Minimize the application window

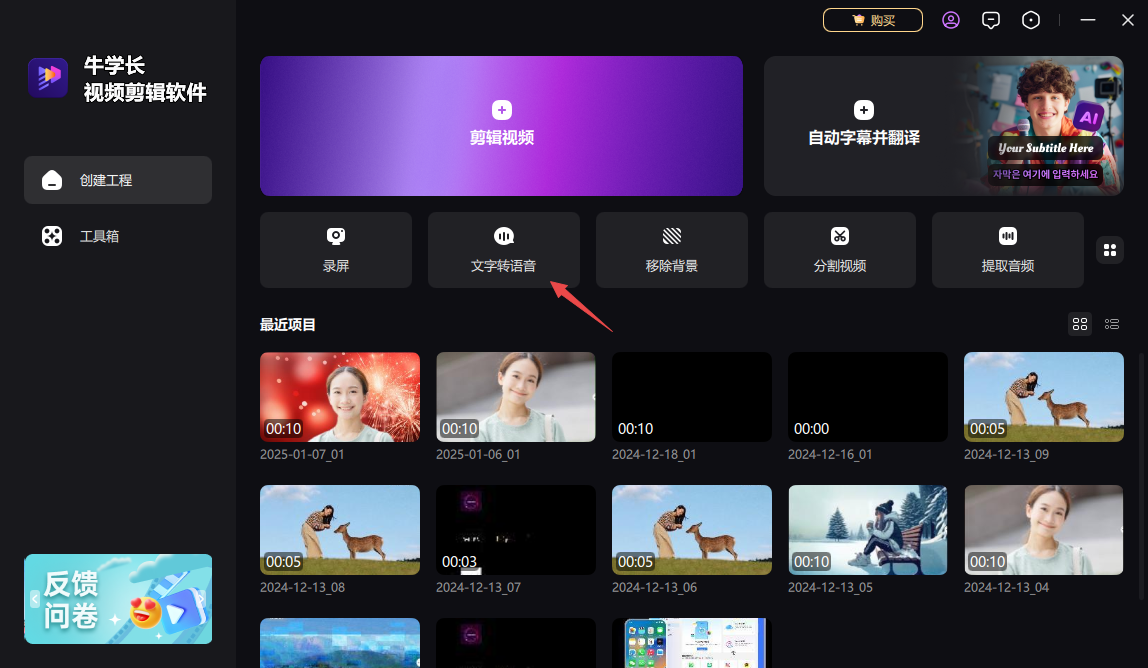(1088, 20)
